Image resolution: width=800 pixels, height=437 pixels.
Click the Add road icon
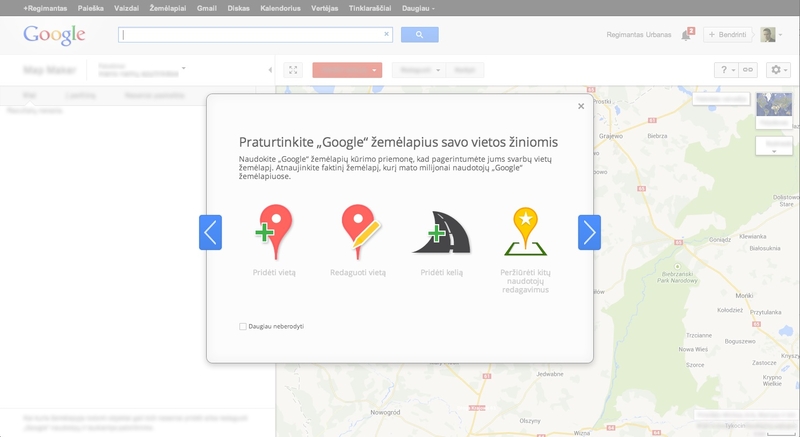441,232
